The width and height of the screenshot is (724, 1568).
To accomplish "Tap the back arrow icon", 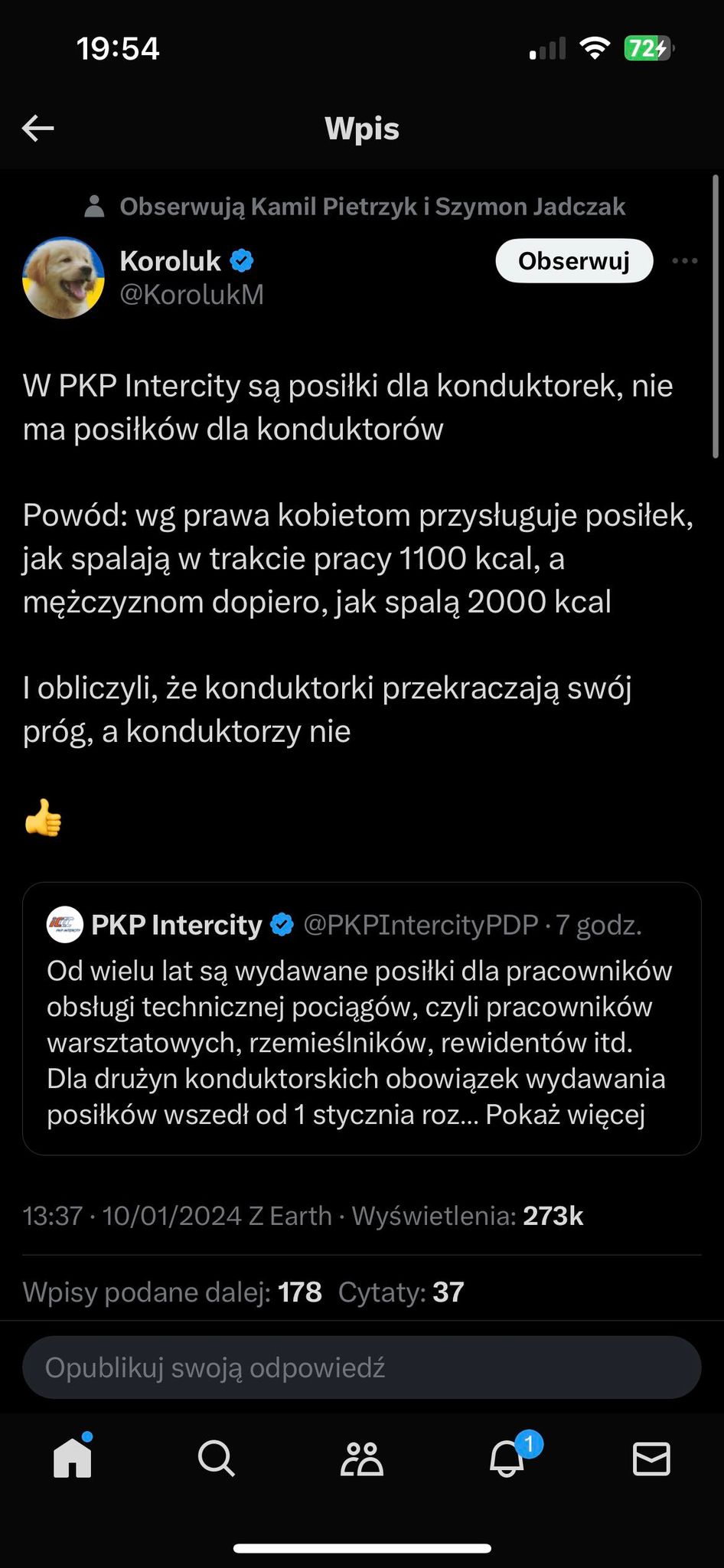I will pyautogui.click(x=38, y=129).
